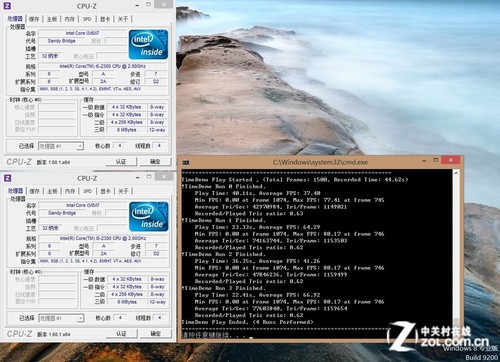500x362 pixels.
Task: Click the "TimeDemo Run 2 Finished" line
Action: click(224, 254)
